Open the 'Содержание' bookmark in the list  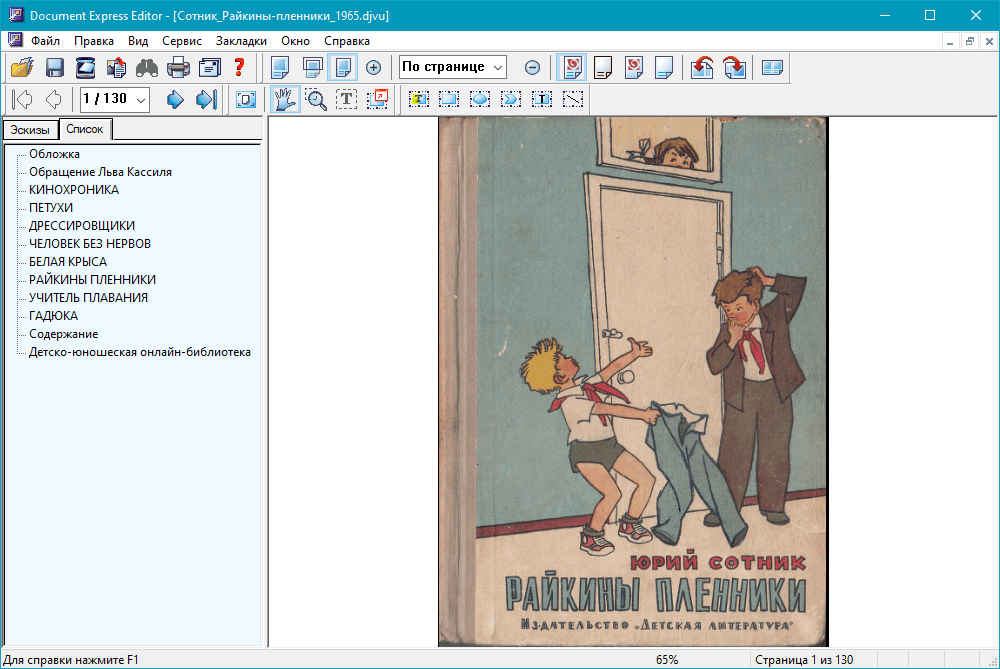click(63, 334)
